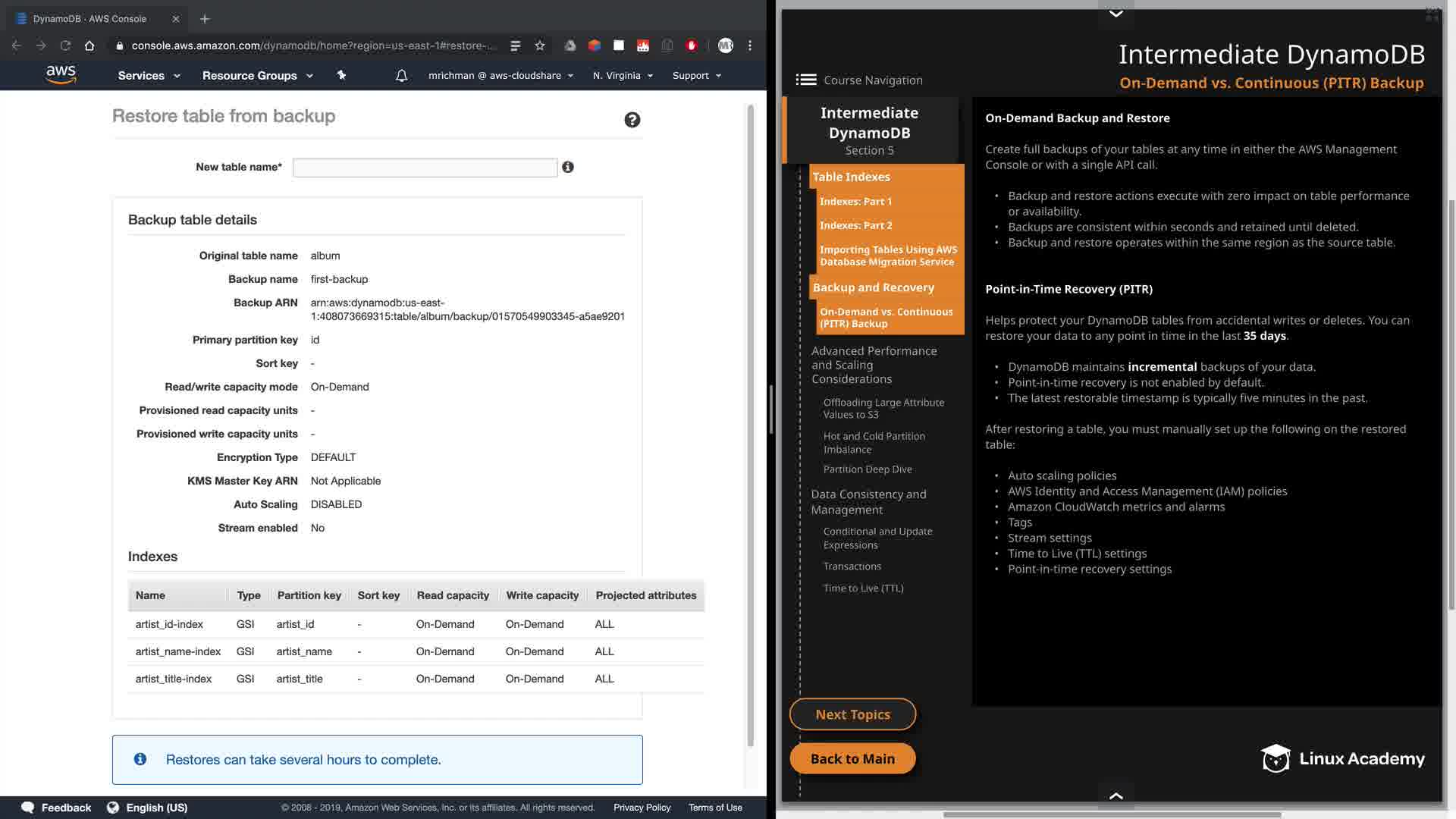Viewport: 1456px width, 819px height.
Task: Click the pin shortcut icon in AWS navbar
Action: (341, 75)
